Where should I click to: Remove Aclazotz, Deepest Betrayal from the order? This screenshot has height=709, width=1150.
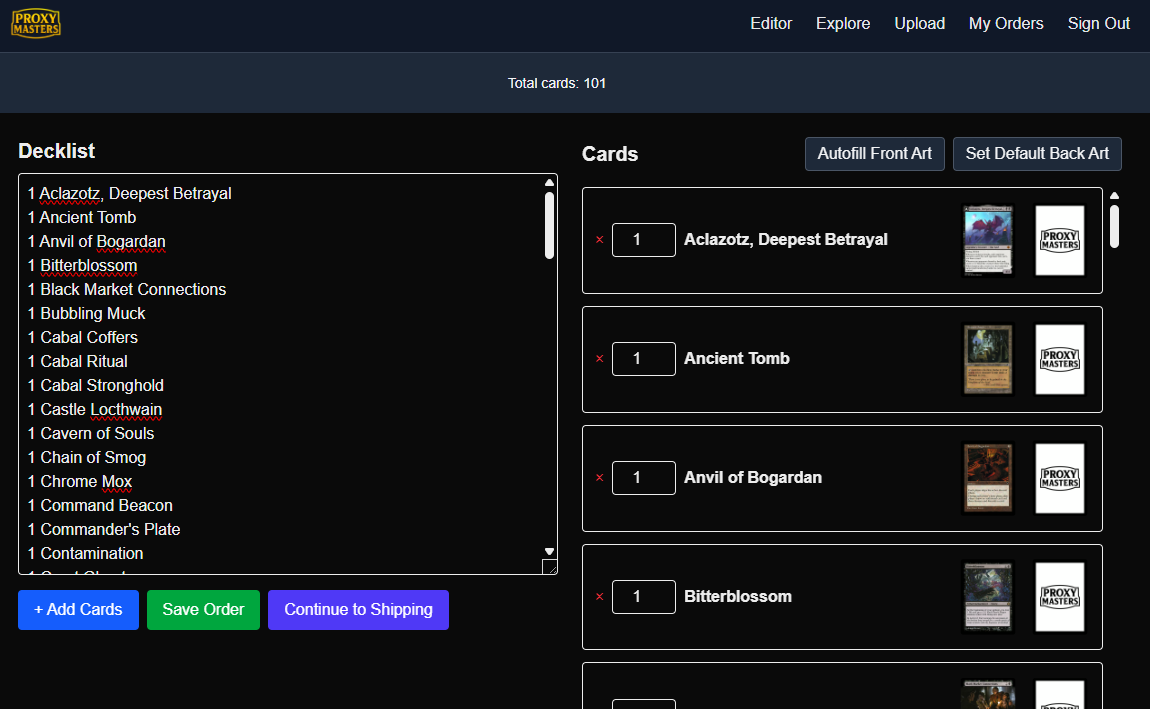pos(599,240)
